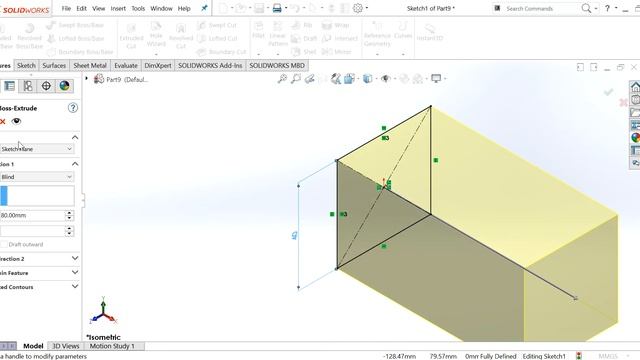Open the 3D Views bottom tab
Screen dimensions: 640x360
coord(66,346)
